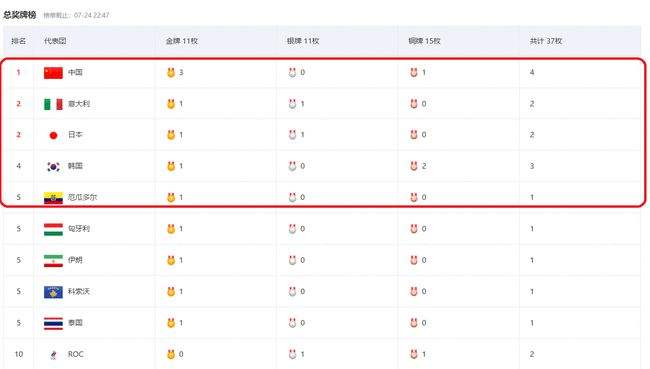Click the South Korea flag icon

coord(53,166)
